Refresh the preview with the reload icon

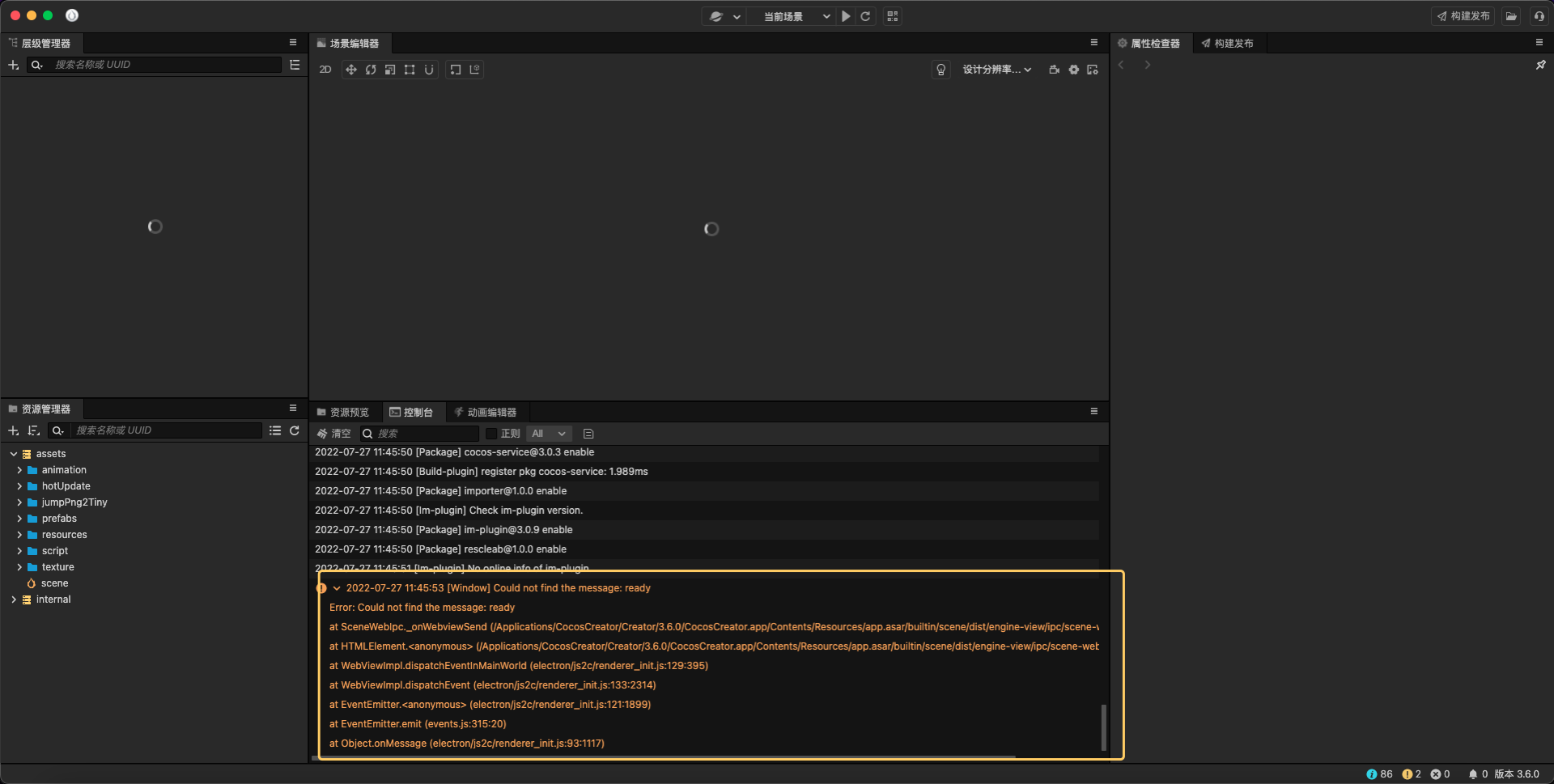click(865, 16)
